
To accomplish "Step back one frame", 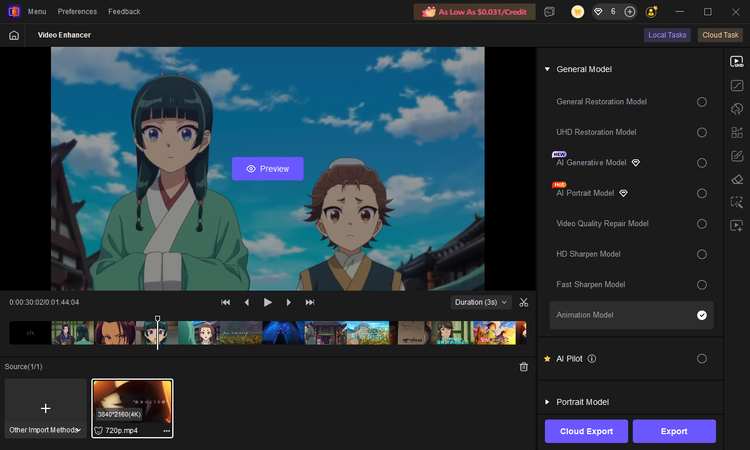I will point(247,302).
